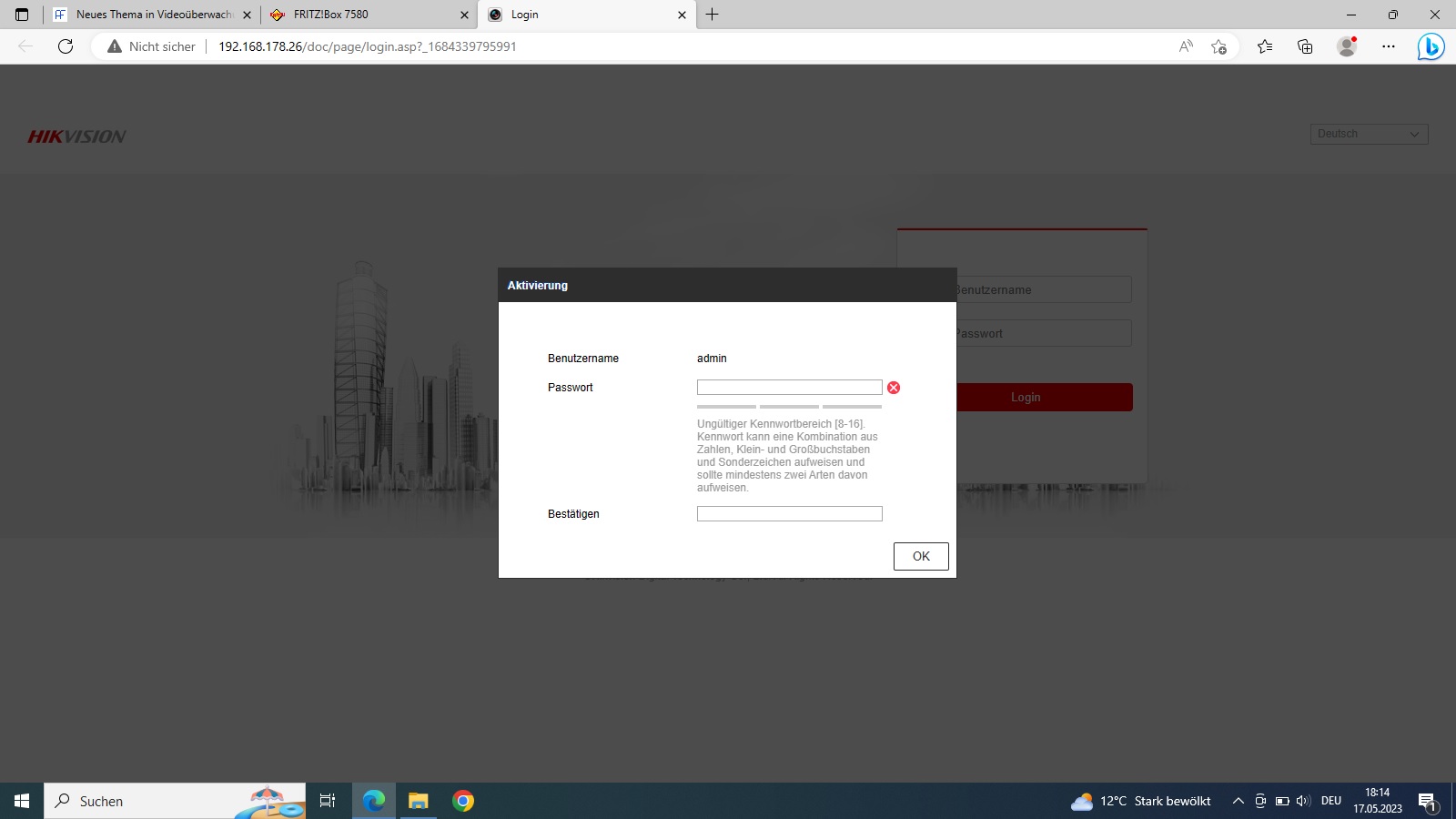Click the red password error icon

894,388
